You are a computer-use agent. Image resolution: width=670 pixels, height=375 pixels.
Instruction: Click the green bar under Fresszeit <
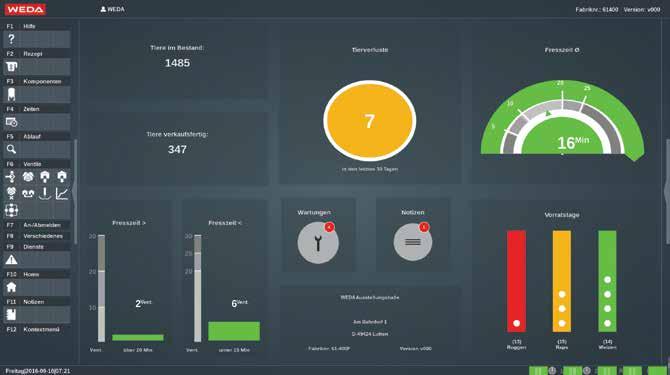[234, 331]
